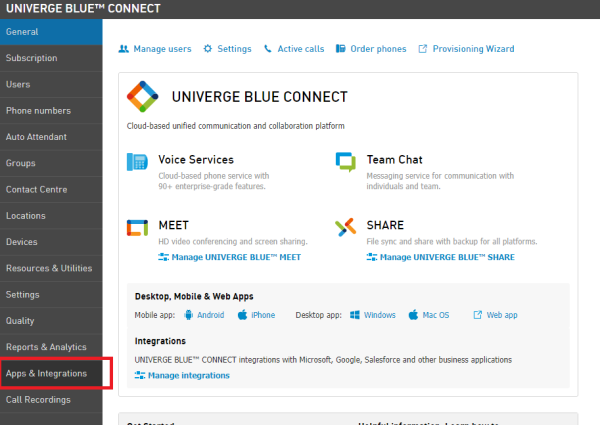Click the Order phones desk phone icon
This screenshot has width=600, height=425.
[341, 49]
